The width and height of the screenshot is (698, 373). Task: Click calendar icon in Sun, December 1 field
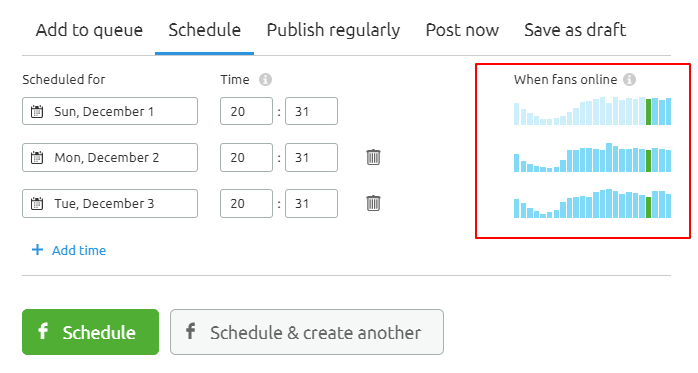[x=37, y=111]
